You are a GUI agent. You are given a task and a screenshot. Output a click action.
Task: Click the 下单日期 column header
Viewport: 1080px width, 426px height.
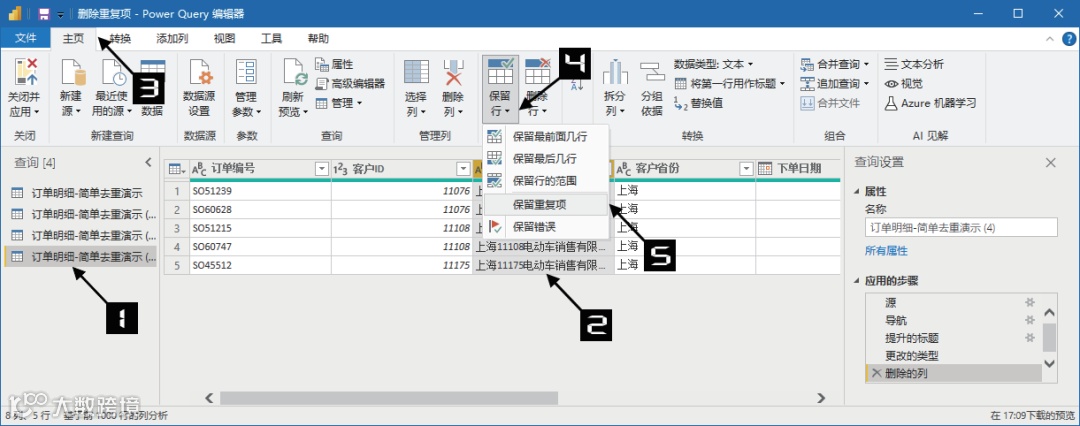pos(798,169)
